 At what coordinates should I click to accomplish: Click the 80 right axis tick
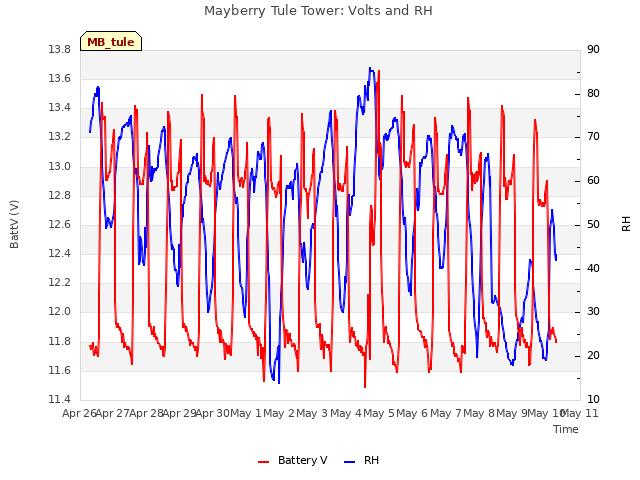[593, 93]
